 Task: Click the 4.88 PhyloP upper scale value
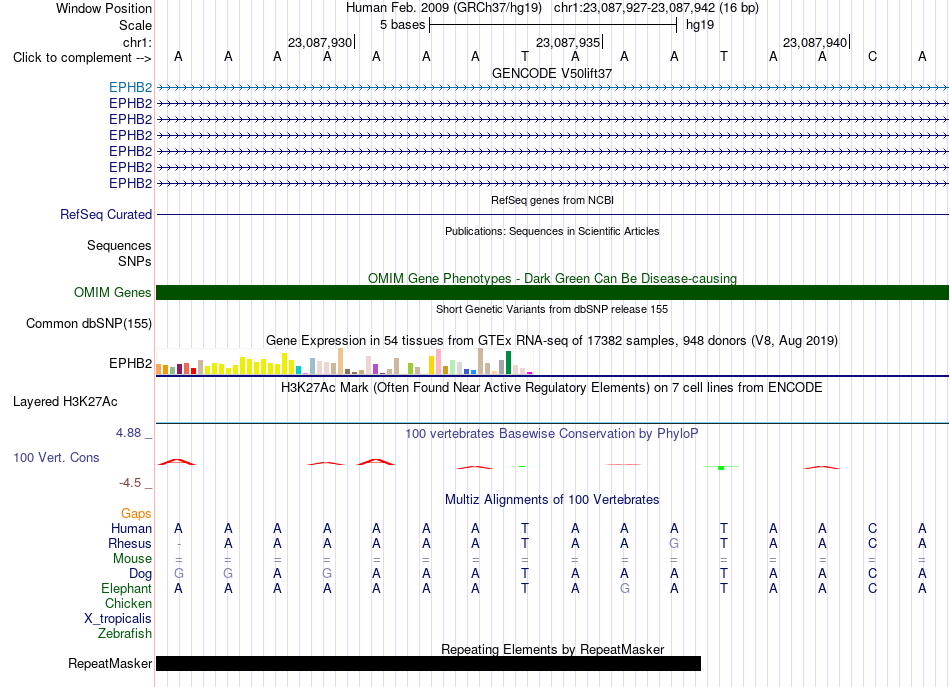point(128,433)
